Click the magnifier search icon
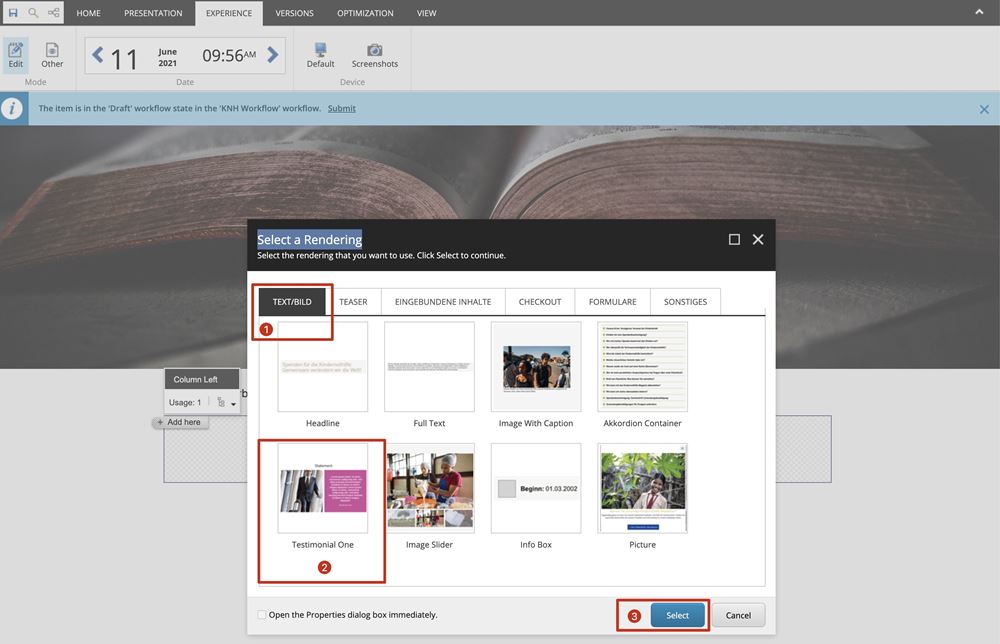The image size is (1000, 644). click(33, 13)
